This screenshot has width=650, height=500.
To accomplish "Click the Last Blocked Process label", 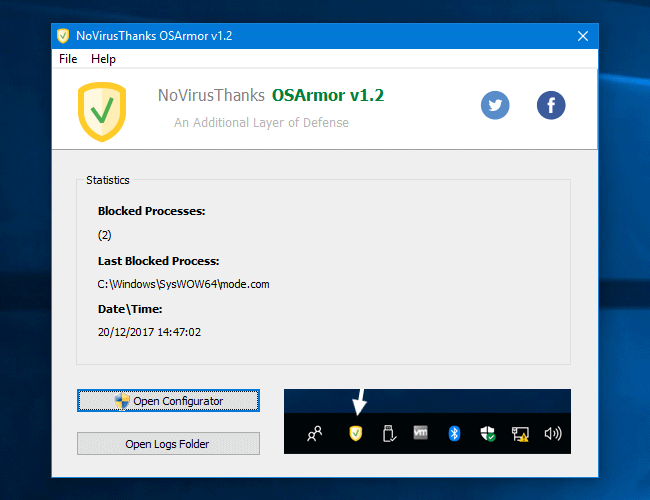I will point(158,261).
